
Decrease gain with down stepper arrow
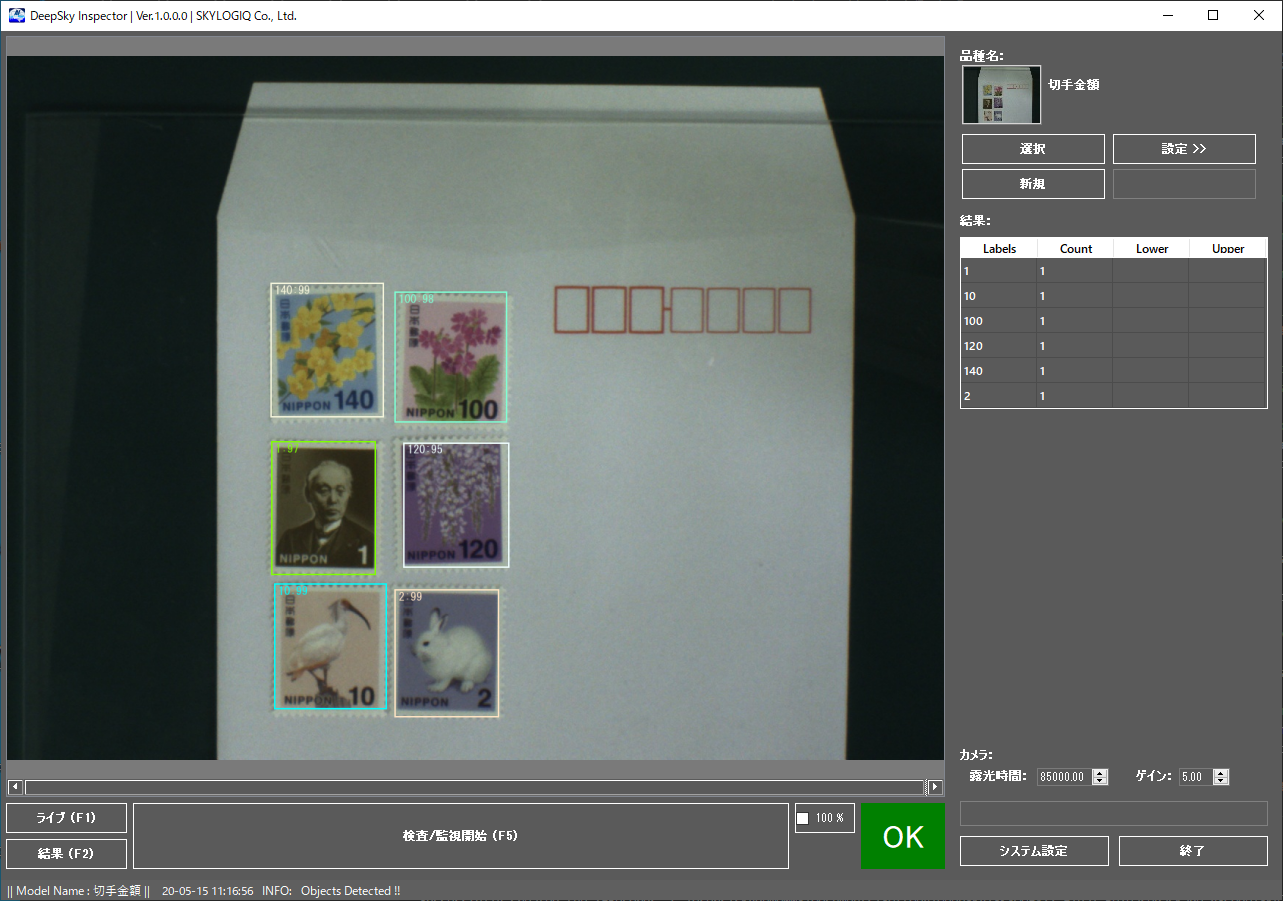tap(1220, 781)
